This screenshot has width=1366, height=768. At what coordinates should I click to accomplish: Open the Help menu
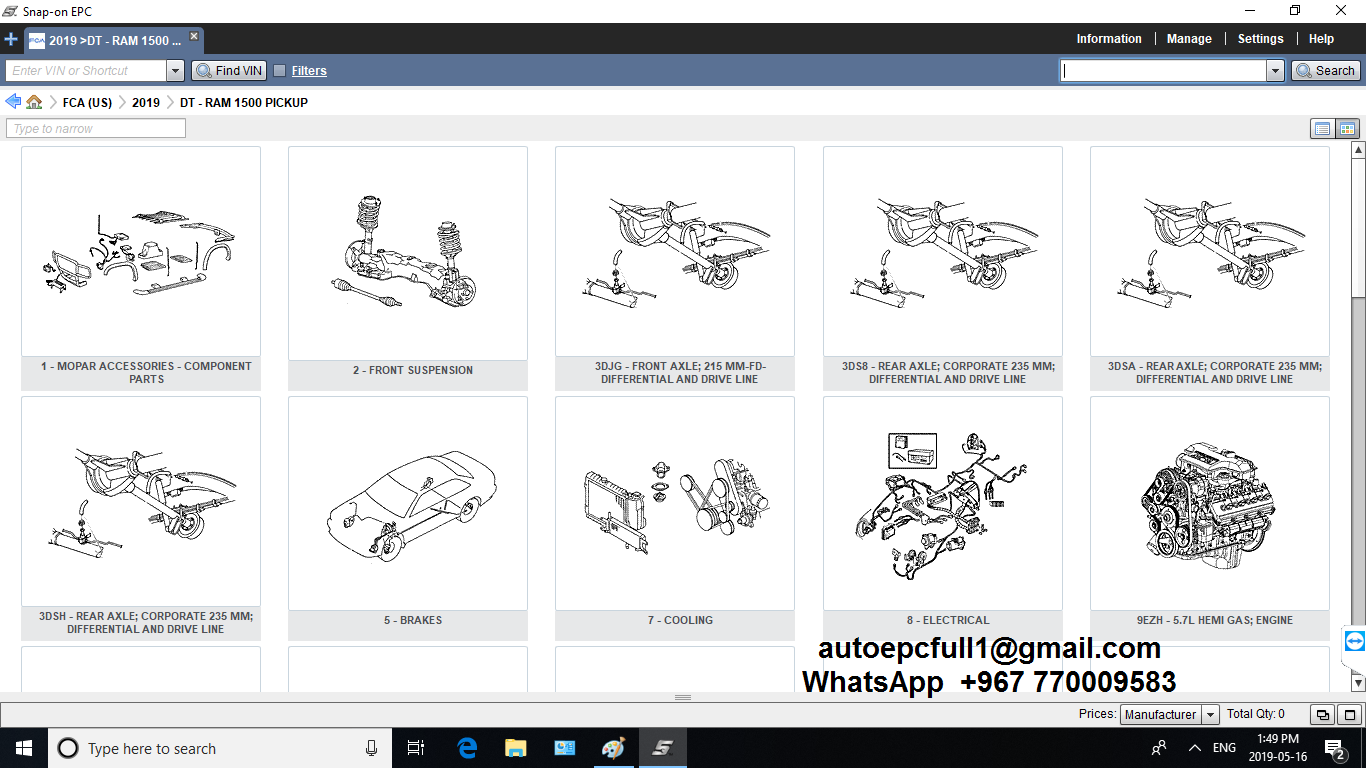(x=1321, y=39)
